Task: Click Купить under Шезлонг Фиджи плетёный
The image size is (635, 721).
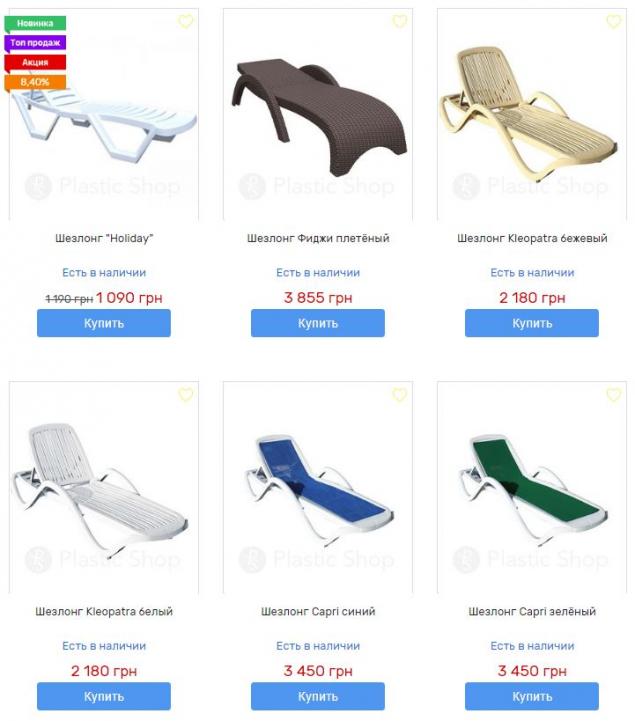Action: pos(318,323)
